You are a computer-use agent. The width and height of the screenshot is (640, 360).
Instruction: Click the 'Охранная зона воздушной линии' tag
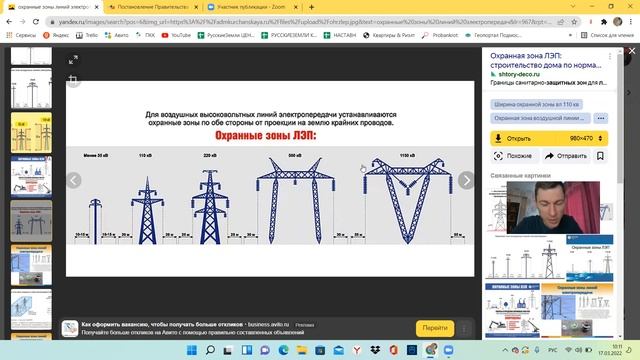tap(540, 118)
